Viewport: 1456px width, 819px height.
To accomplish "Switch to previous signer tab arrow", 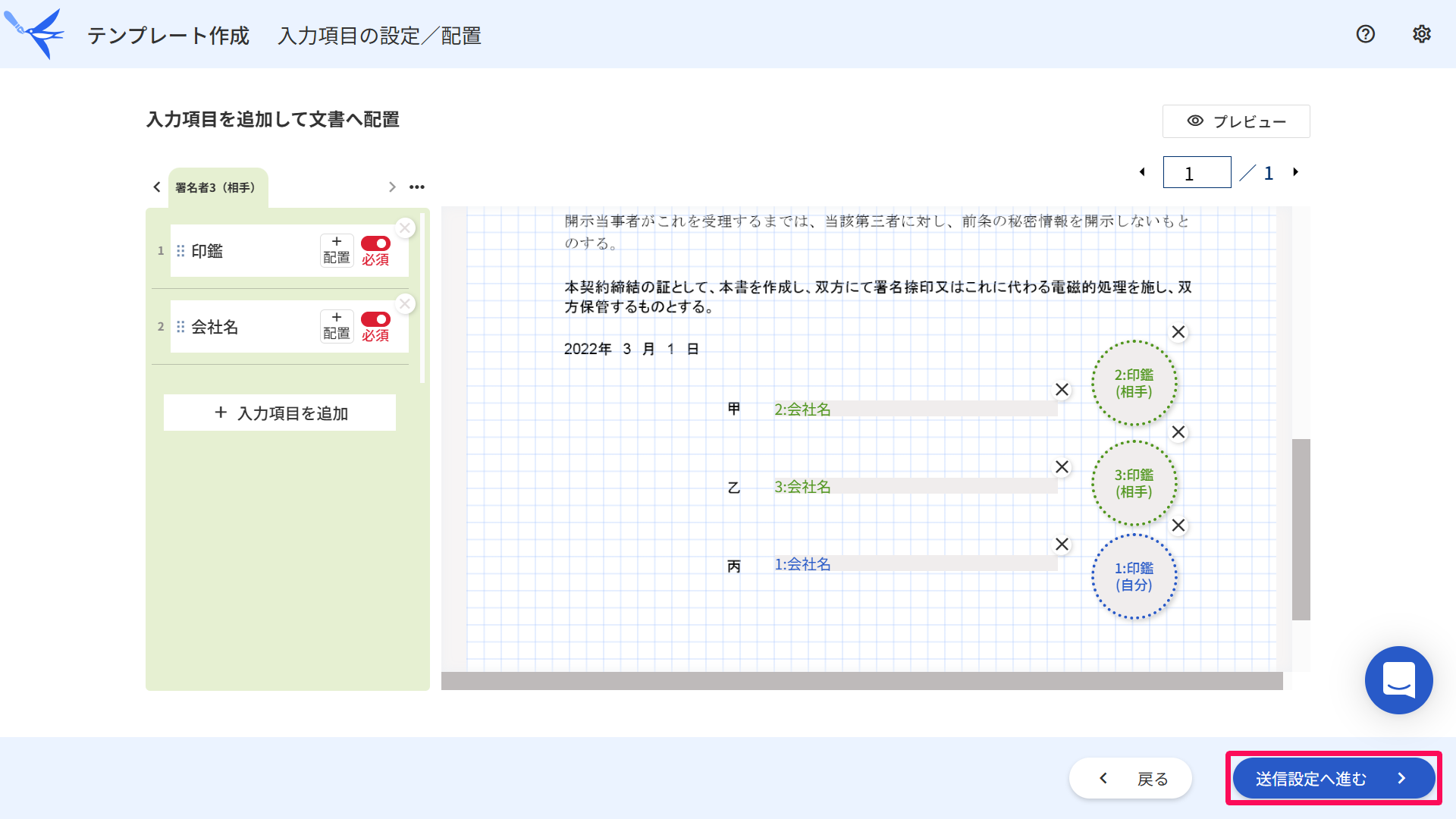I will (x=157, y=187).
